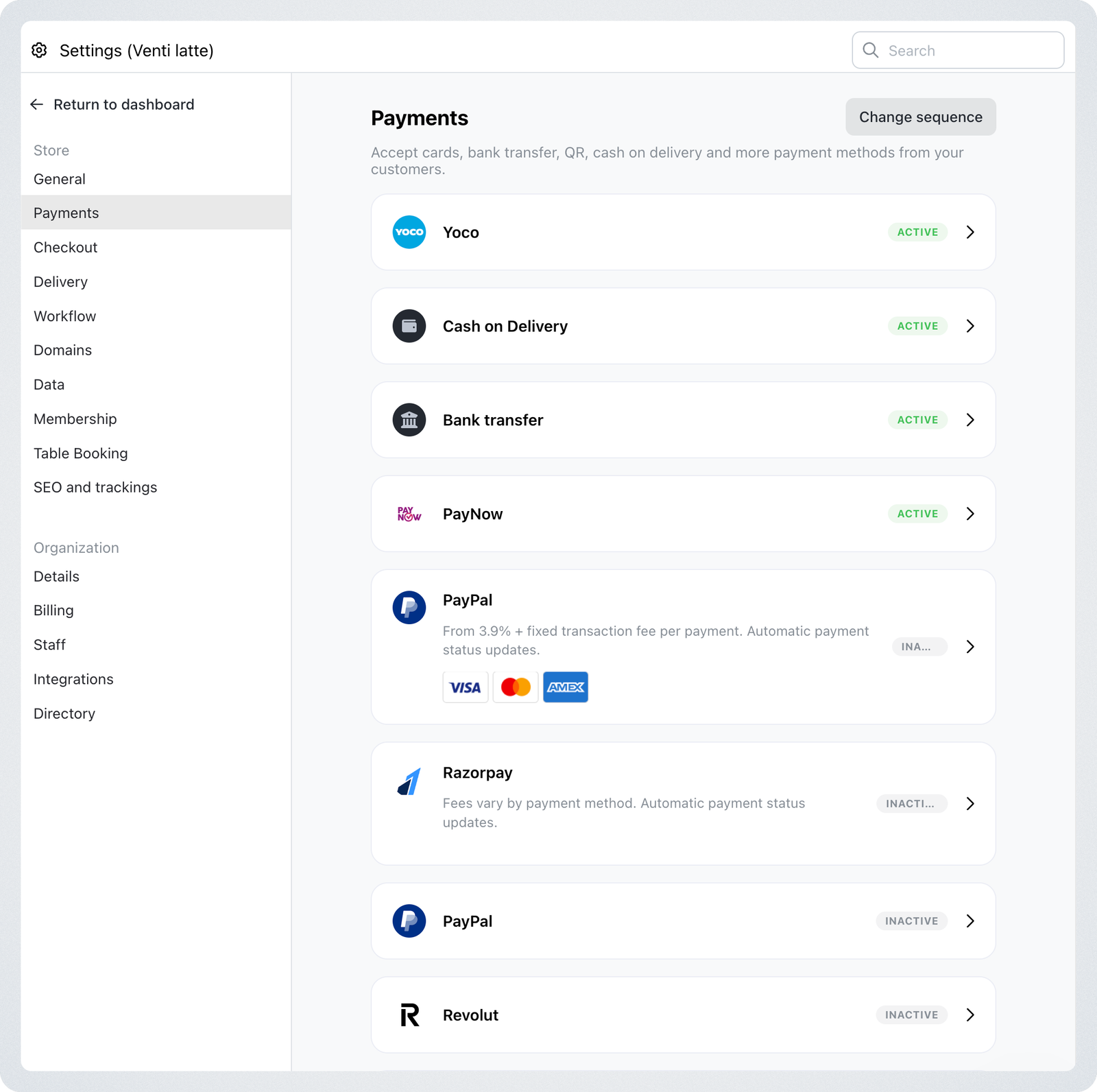The height and width of the screenshot is (1092, 1097).
Task: Open Billing page
Action: point(156,610)
